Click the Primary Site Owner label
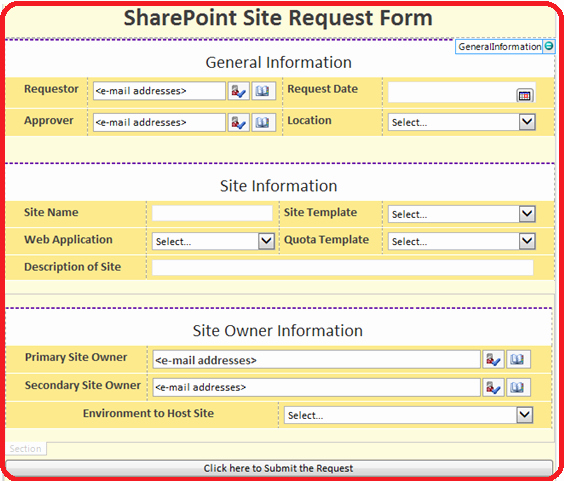564x481 pixels. [x=76, y=357]
